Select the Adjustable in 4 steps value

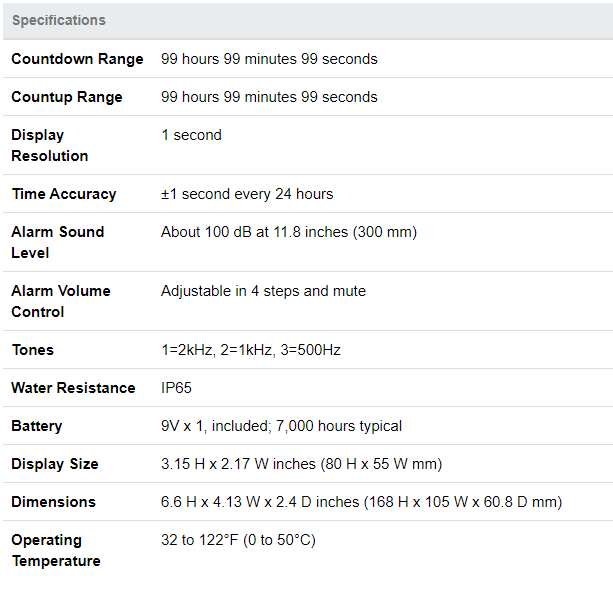click(263, 291)
